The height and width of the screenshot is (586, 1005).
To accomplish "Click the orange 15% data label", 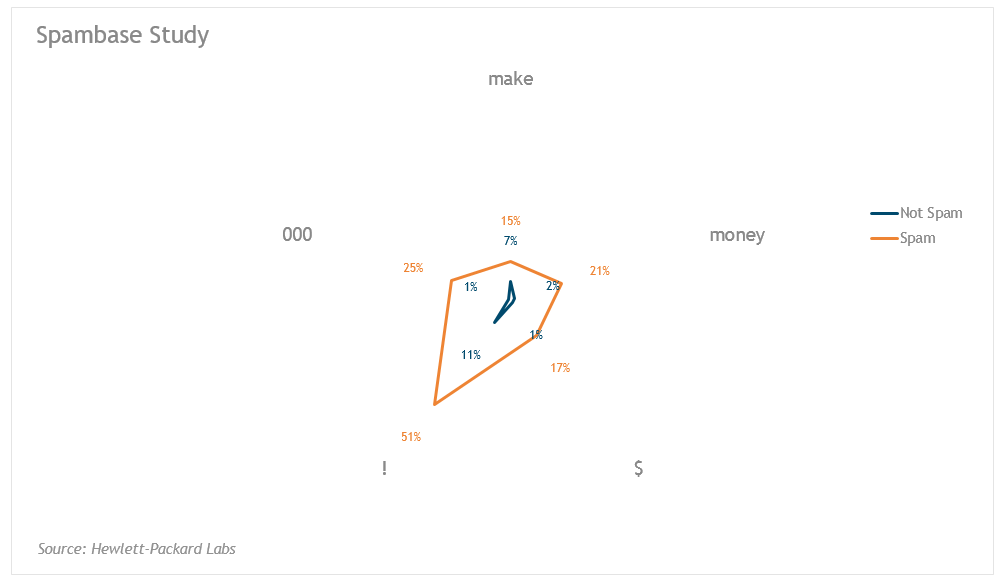I will [x=510, y=221].
